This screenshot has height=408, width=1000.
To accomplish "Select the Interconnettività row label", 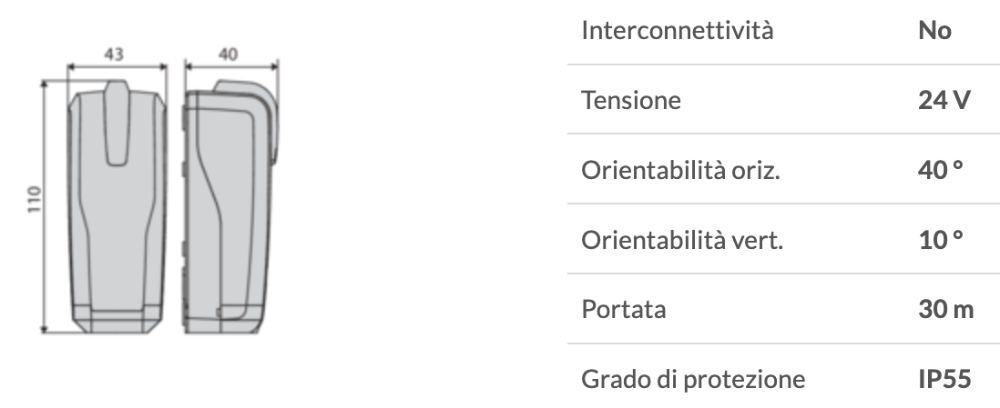I will pyautogui.click(x=677, y=31).
